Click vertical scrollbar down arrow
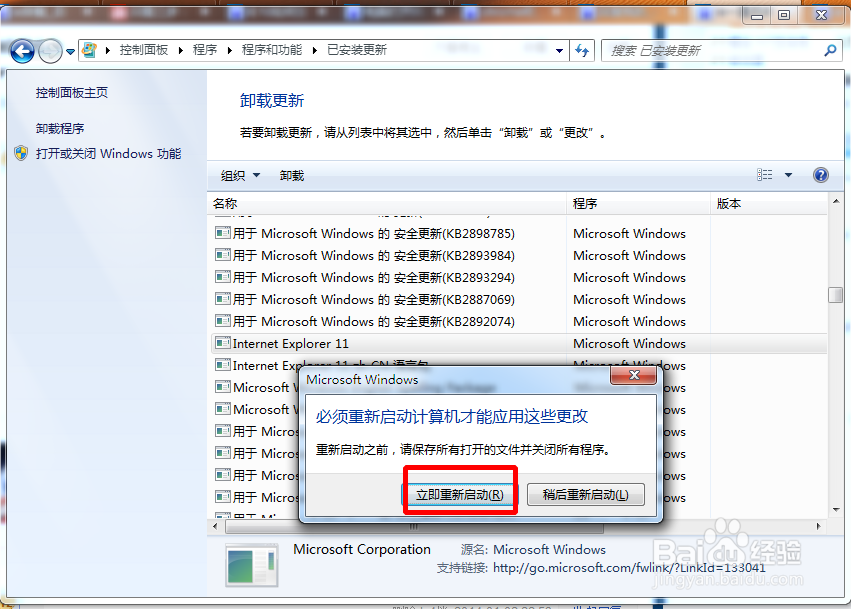The height and width of the screenshot is (609, 851). click(x=836, y=510)
